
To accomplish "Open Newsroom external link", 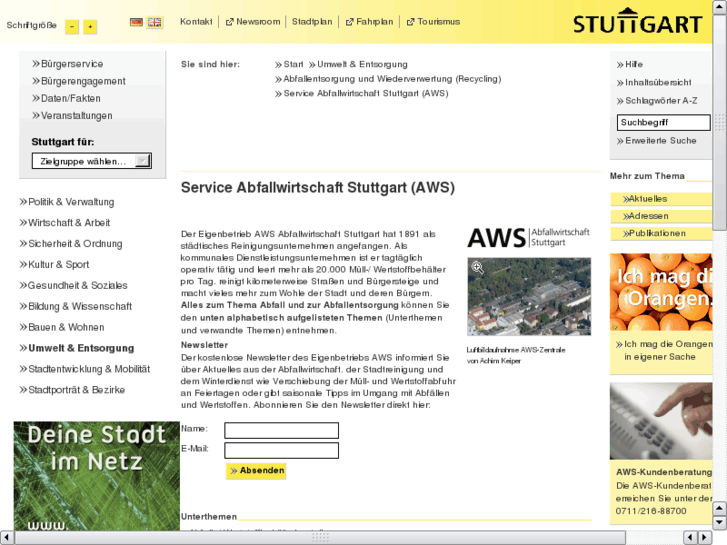I will (253, 22).
